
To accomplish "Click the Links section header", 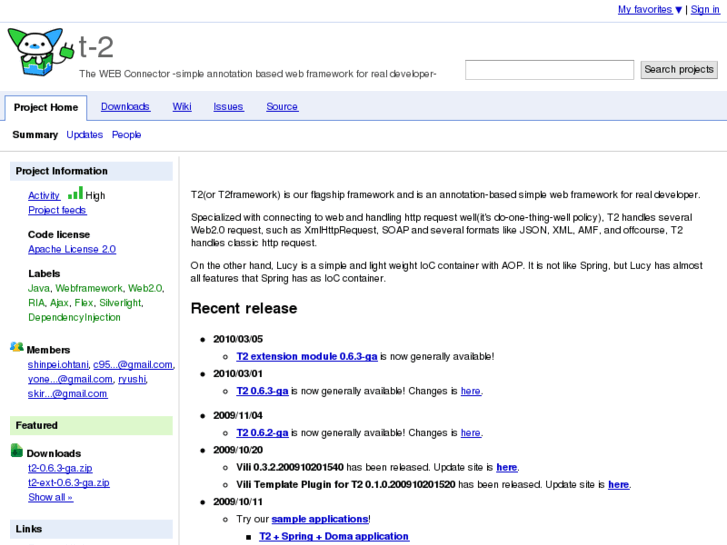I will click(91, 529).
